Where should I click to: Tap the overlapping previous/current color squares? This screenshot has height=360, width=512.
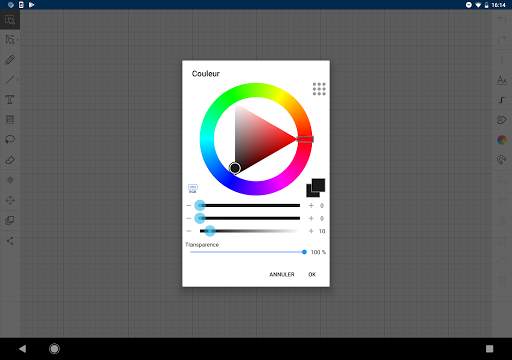pos(315,188)
